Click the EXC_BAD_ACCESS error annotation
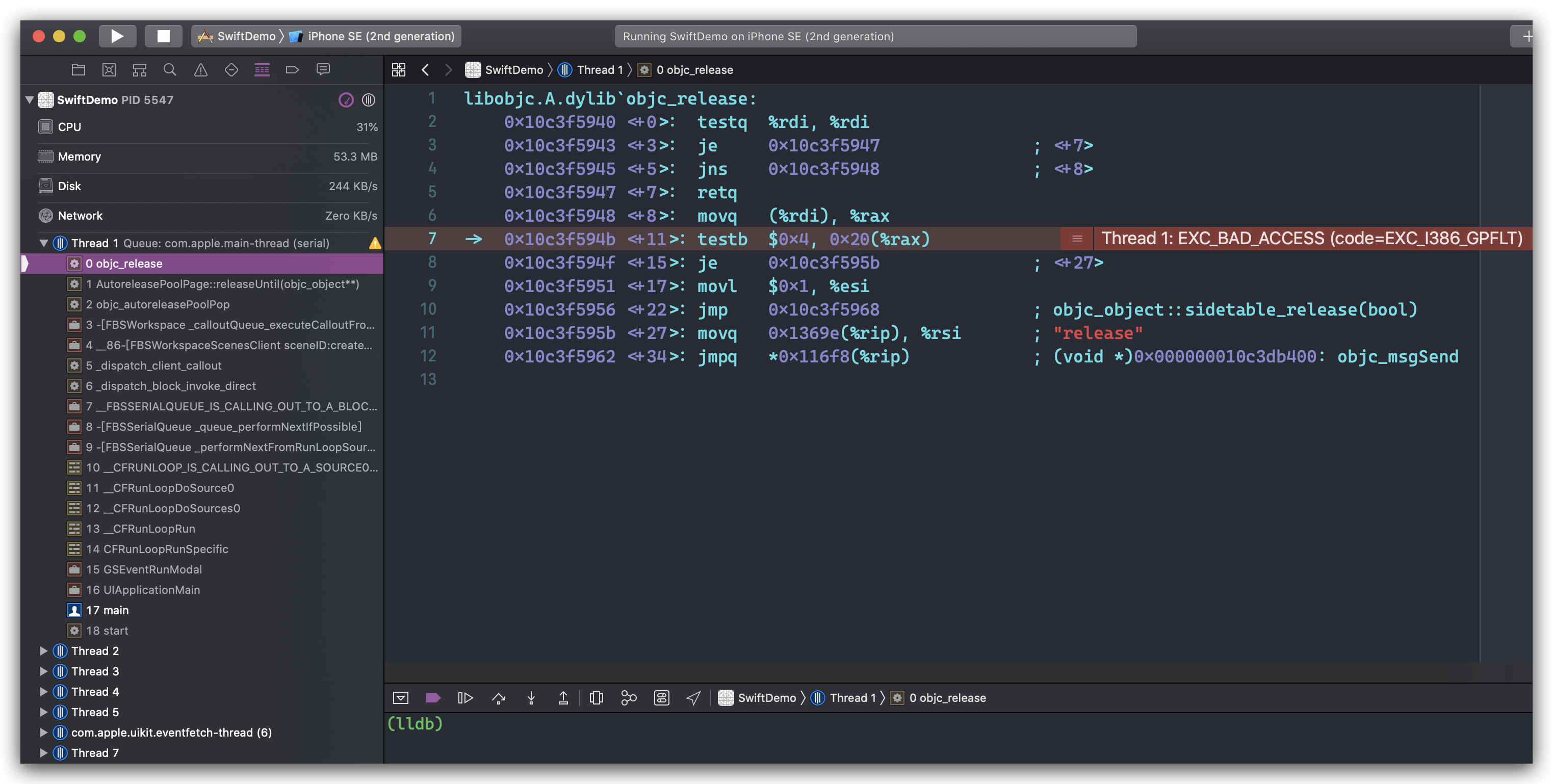The image size is (1553, 784). [1311, 239]
